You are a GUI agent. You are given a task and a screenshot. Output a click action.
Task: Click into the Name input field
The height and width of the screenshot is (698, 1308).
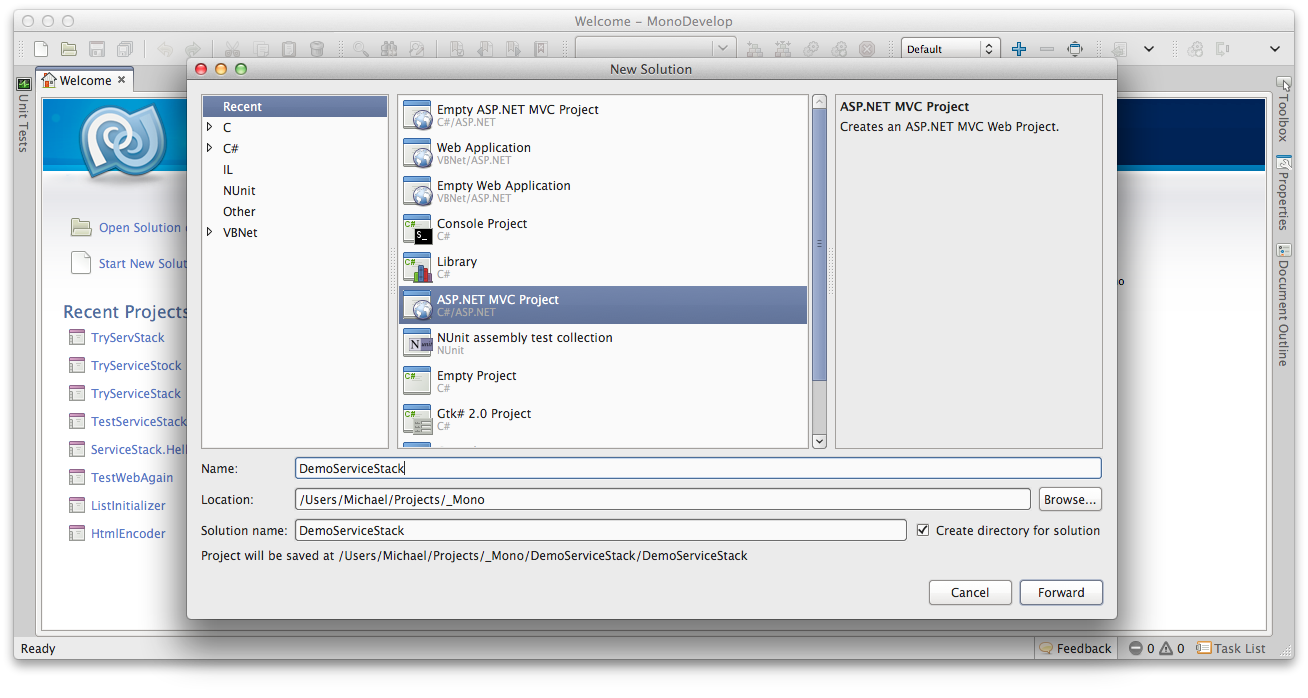point(698,468)
